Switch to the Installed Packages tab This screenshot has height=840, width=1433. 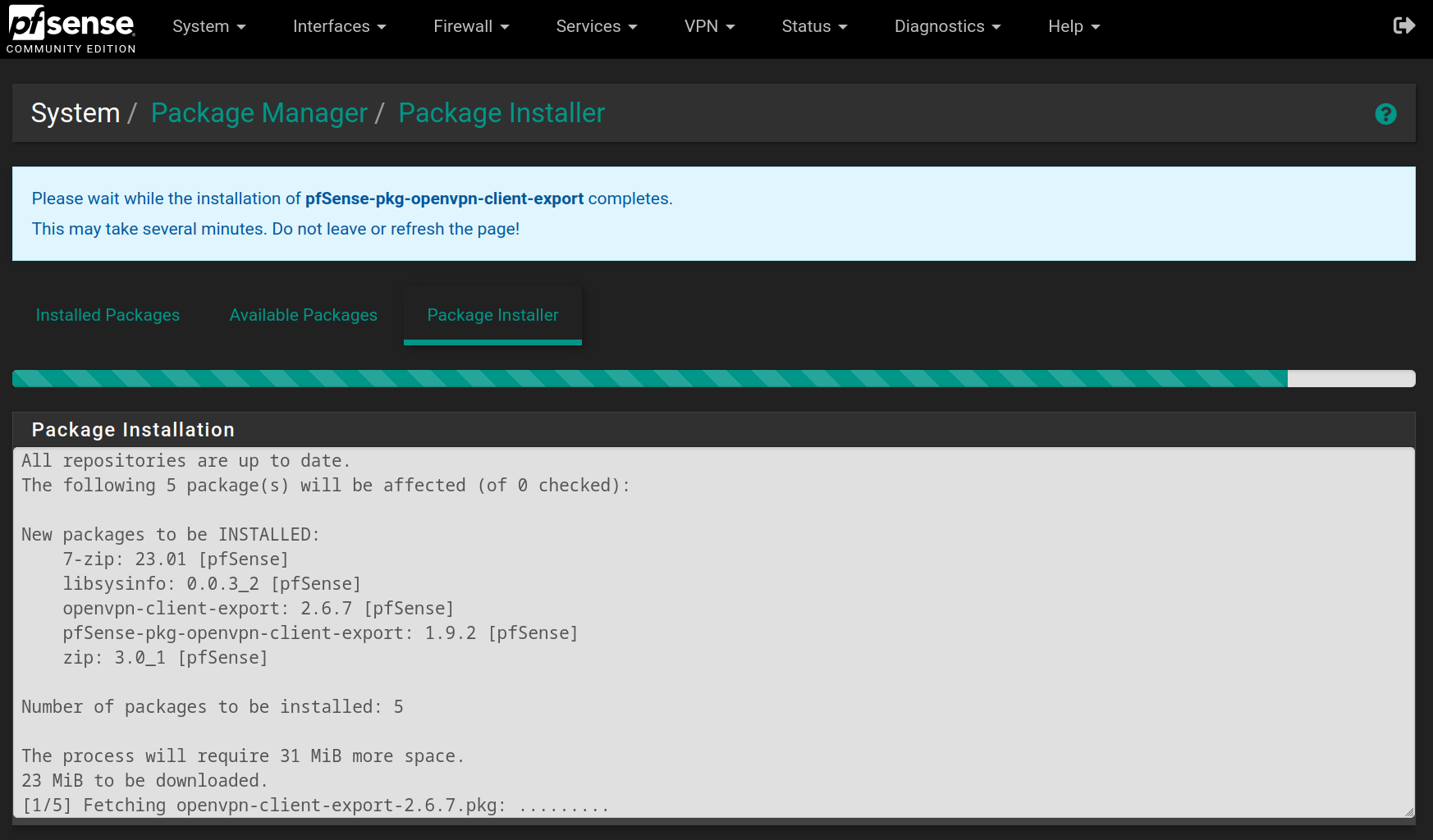click(x=108, y=315)
